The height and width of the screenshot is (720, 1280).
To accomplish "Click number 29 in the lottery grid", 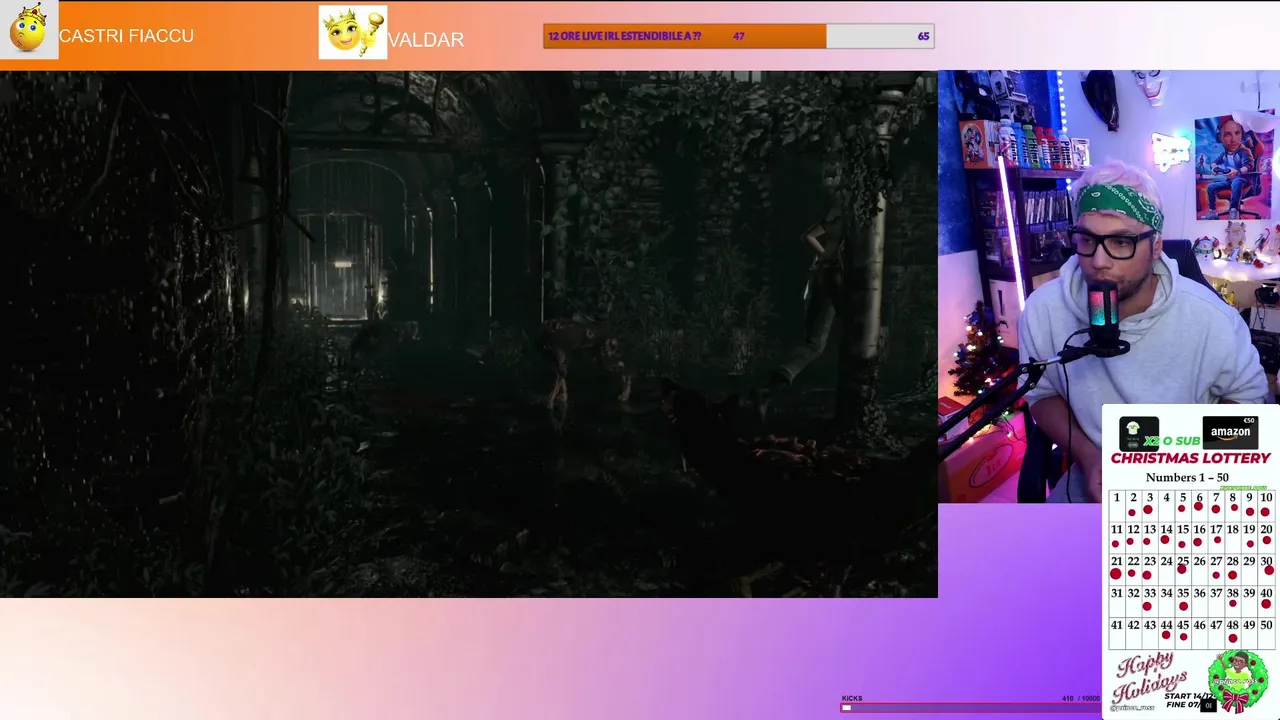I will (x=1249, y=562).
